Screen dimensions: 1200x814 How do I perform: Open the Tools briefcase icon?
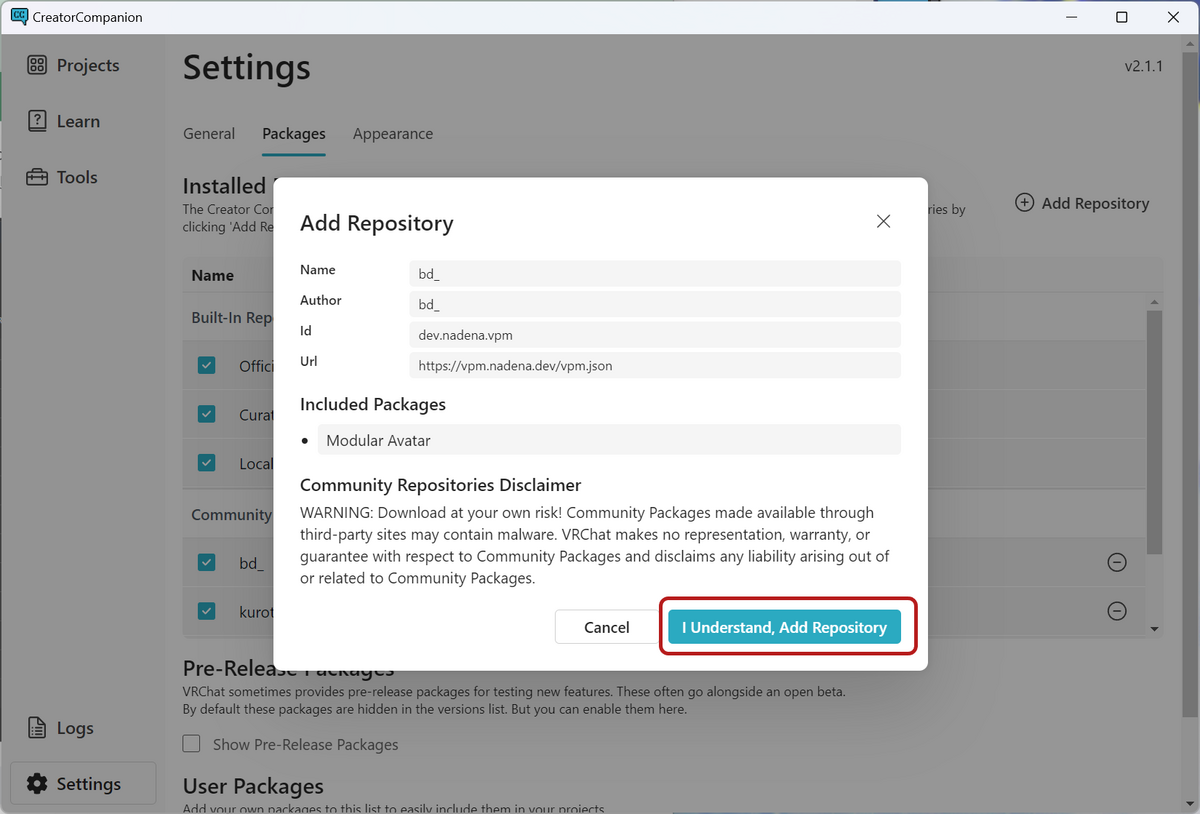tap(37, 178)
